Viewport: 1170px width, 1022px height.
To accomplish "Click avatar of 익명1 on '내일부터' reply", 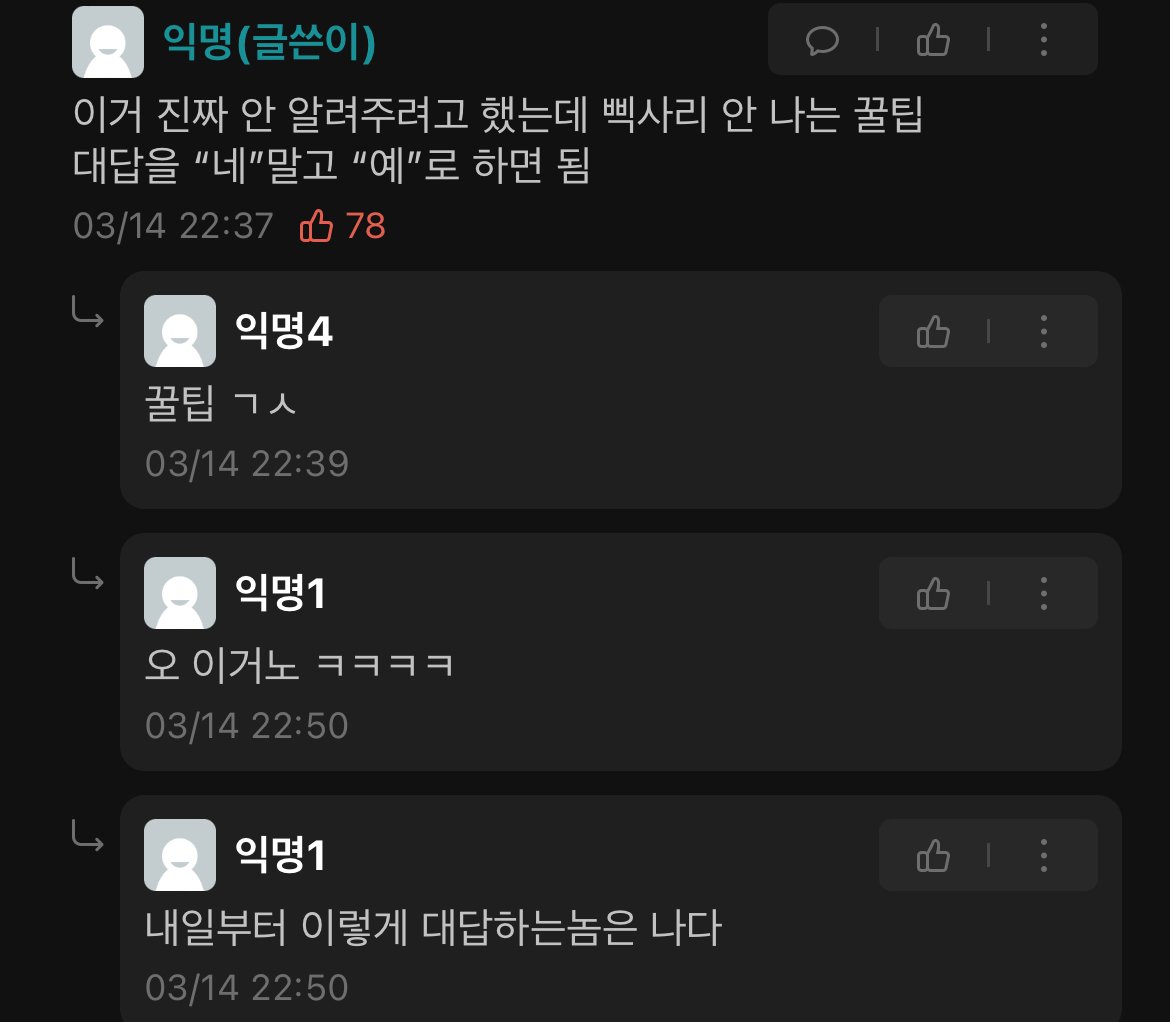I will click(x=180, y=854).
